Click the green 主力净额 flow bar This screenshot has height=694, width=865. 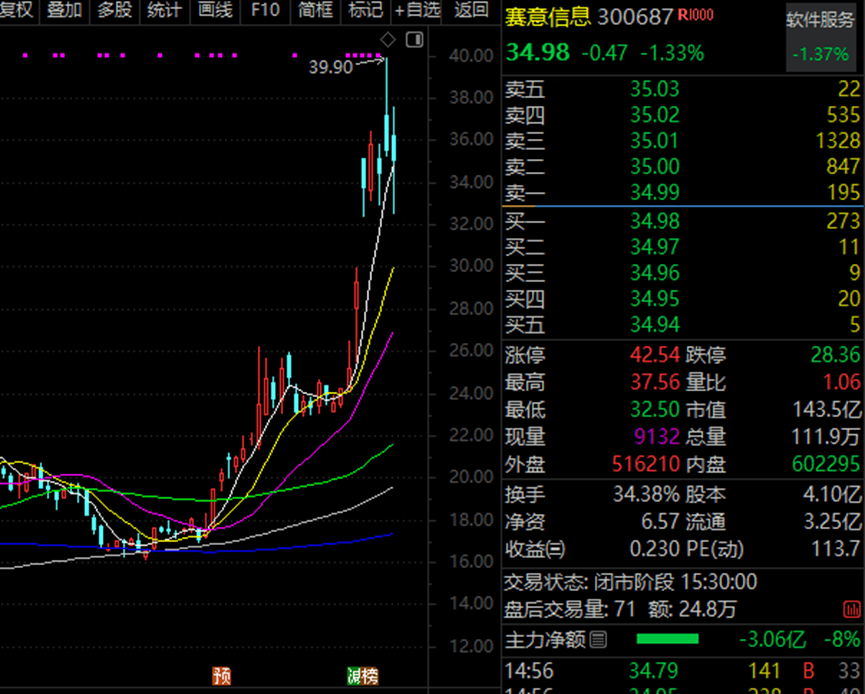point(668,639)
